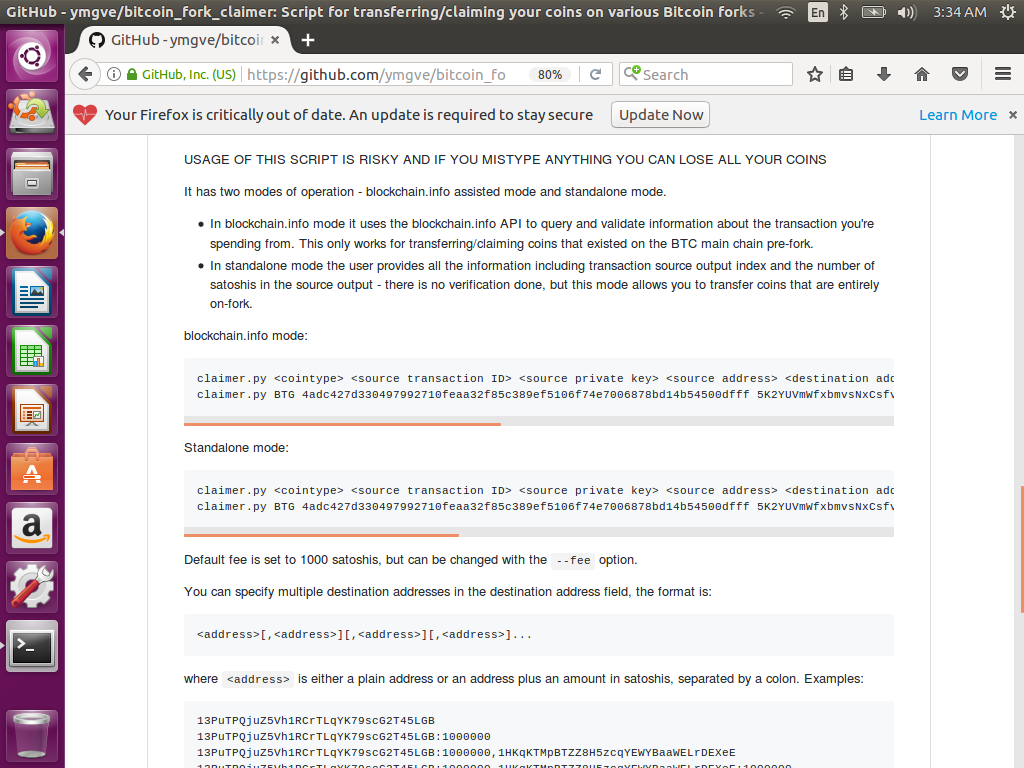Go to home page via the home icon
The height and width of the screenshot is (768, 1024).
[920, 74]
